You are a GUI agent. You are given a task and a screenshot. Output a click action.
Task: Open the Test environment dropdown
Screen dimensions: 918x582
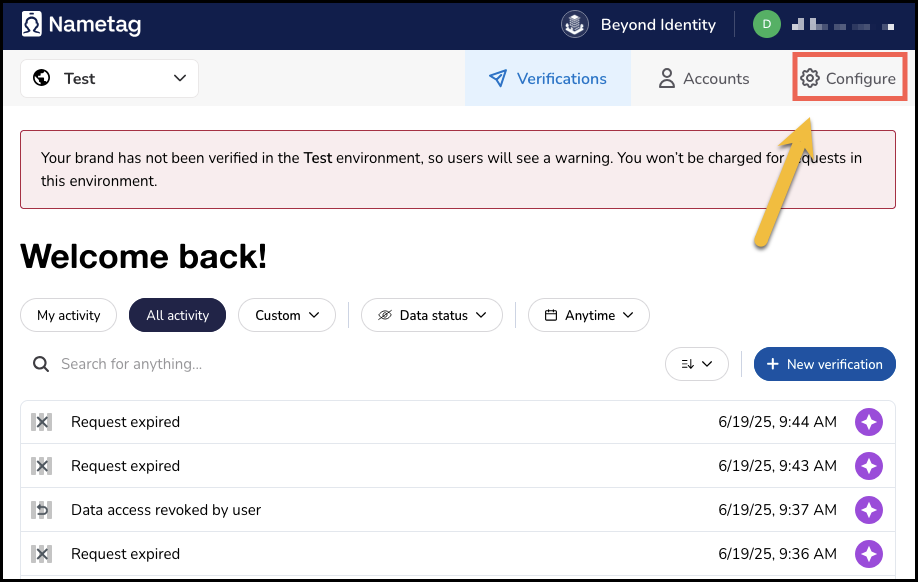109,79
